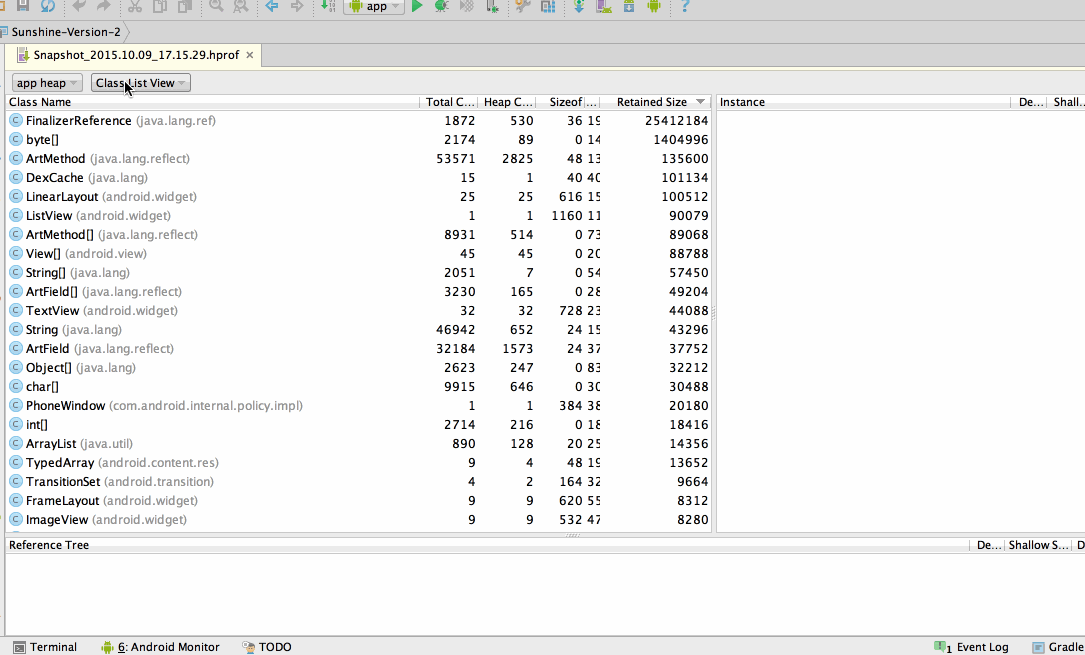Open the app run configuration dropdown
The width and height of the screenshot is (1085, 655).
(x=374, y=6)
